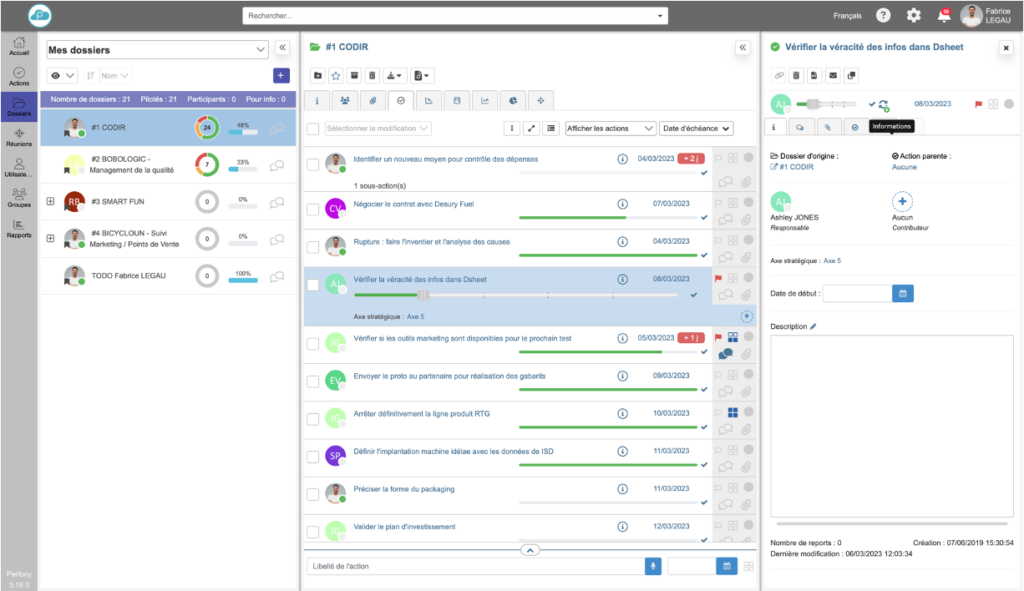Viewport: 1024px width, 591px height.
Task: Mark the #1 CODIR folder as favorite
Action: (x=336, y=75)
